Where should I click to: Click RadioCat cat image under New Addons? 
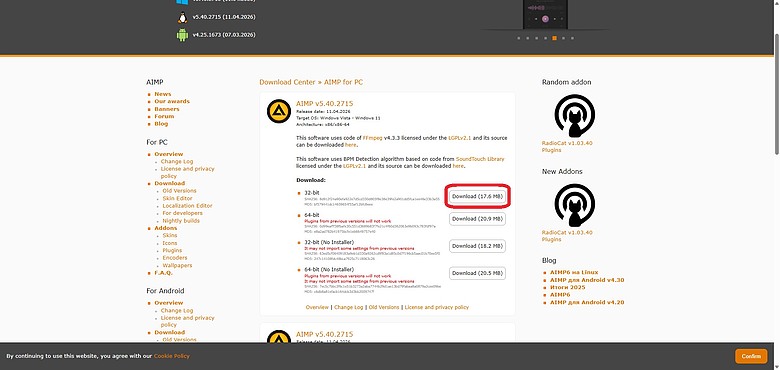[x=574, y=205]
